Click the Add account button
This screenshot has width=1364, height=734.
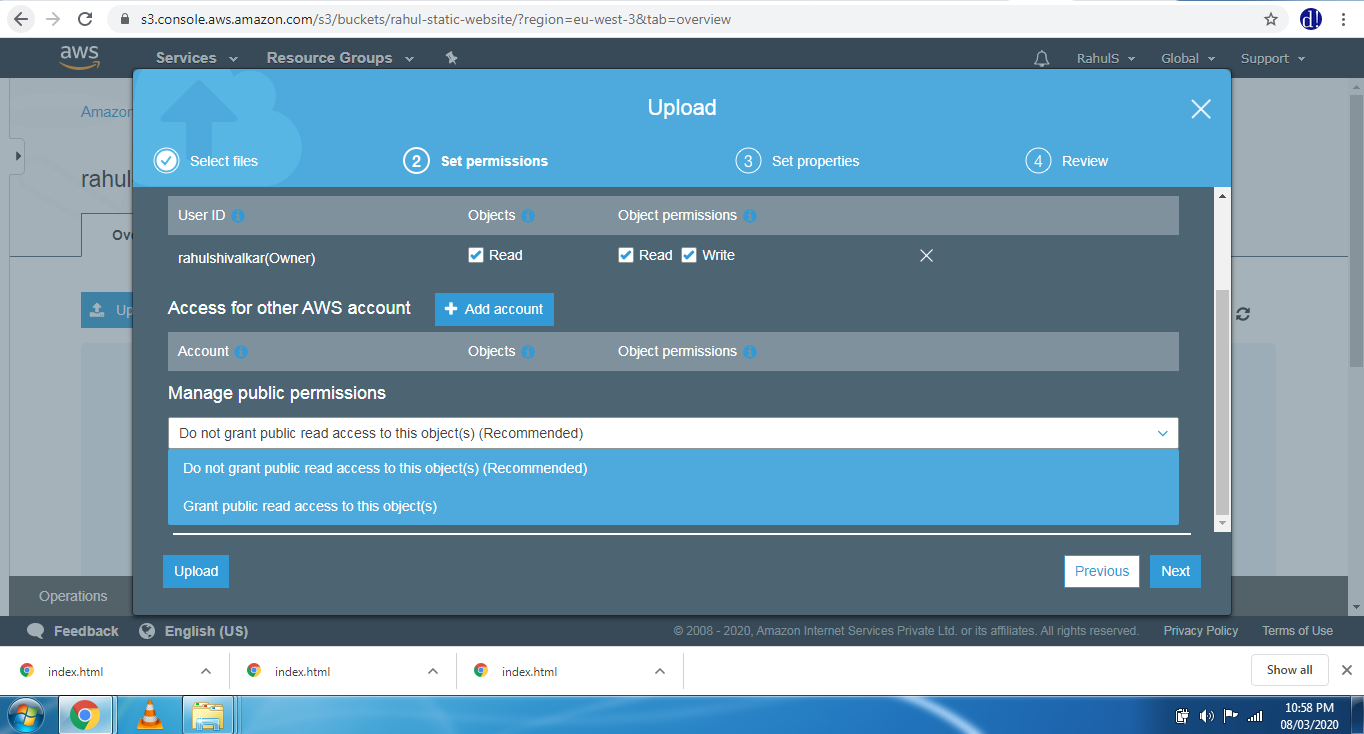(x=494, y=309)
